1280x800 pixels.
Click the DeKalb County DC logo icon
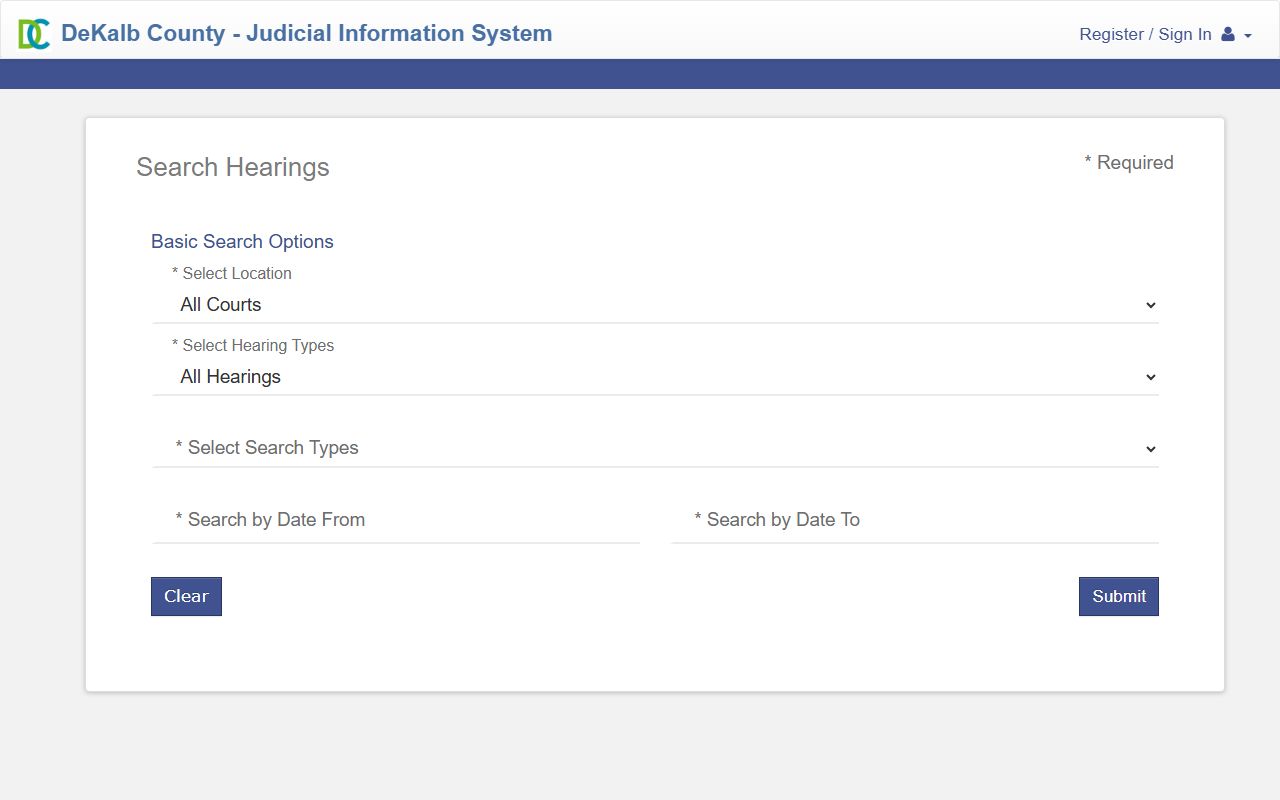coord(34,34)
